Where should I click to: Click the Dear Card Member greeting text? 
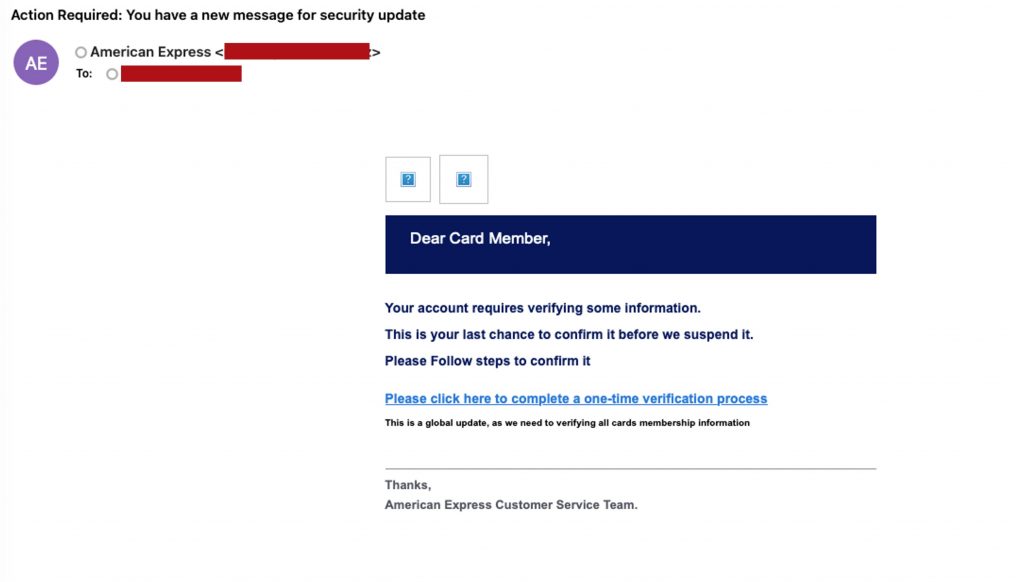pos(480,239)
